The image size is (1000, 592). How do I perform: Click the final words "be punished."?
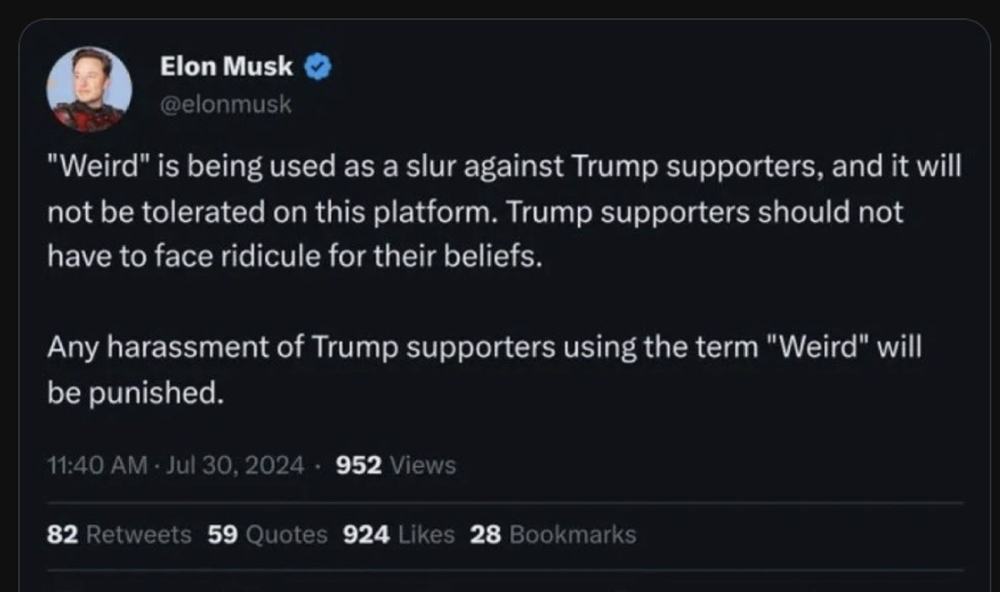pos(132,393)
